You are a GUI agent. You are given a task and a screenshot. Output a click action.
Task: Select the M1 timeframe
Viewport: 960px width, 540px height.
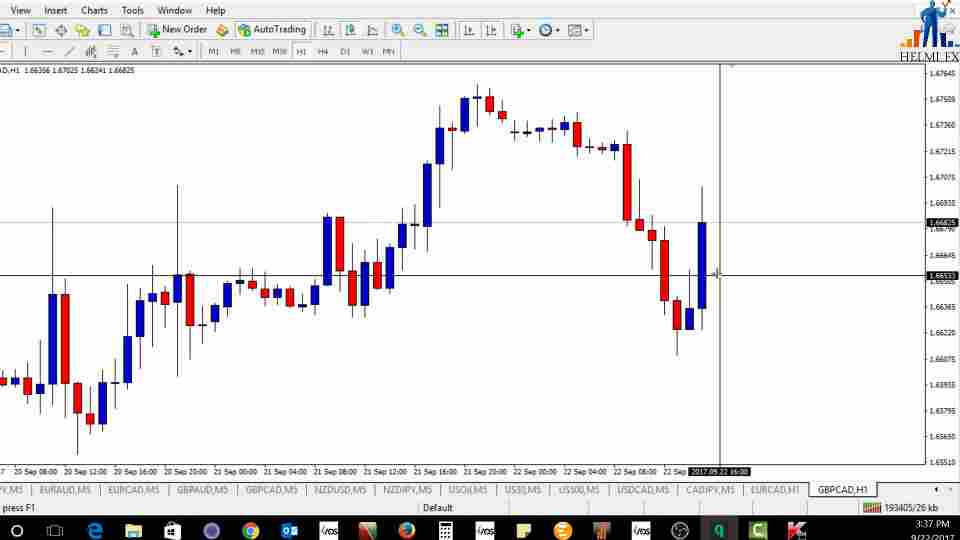point(213,51)
